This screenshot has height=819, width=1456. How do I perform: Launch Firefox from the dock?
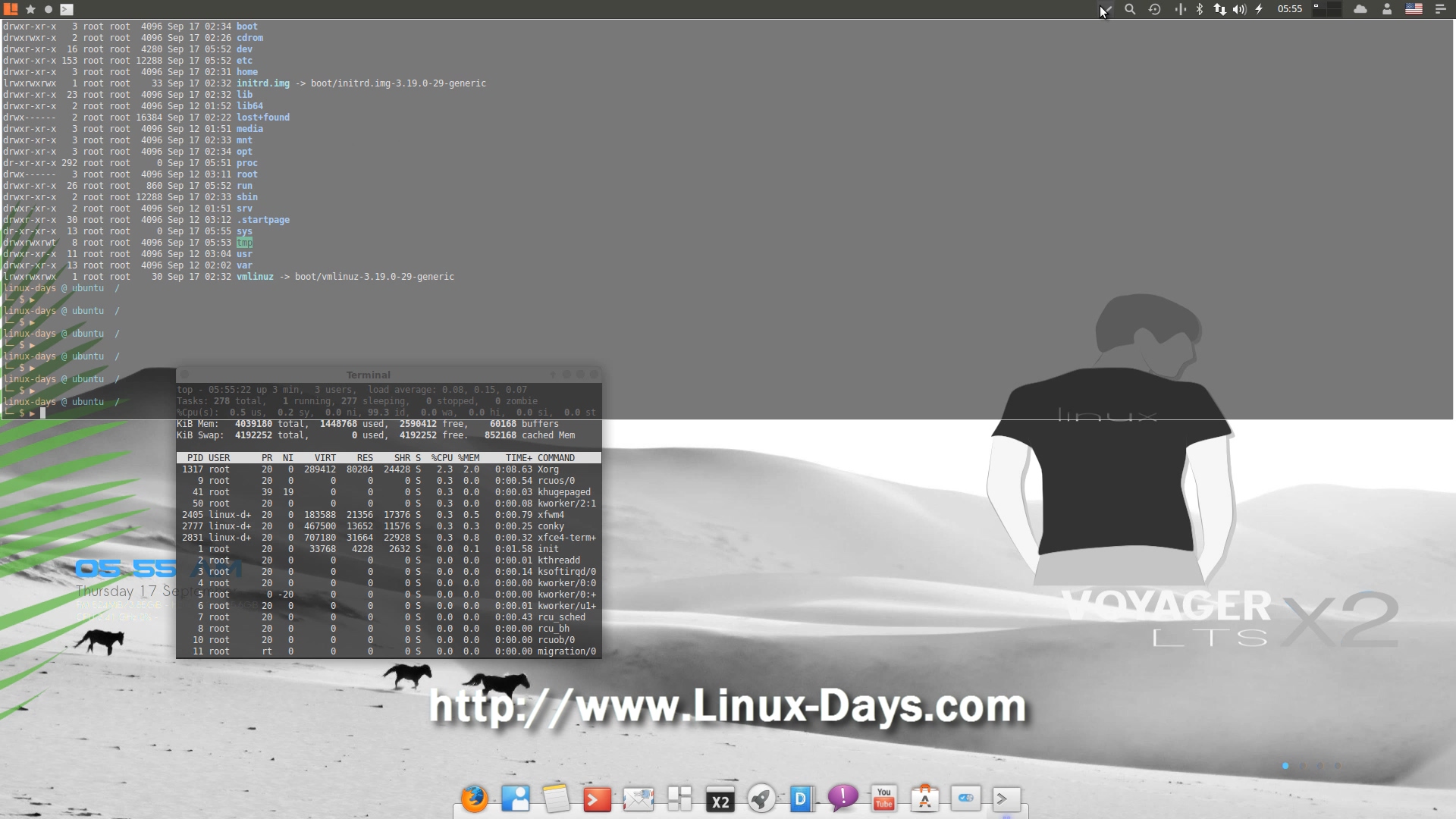click(x=475, y=799)
